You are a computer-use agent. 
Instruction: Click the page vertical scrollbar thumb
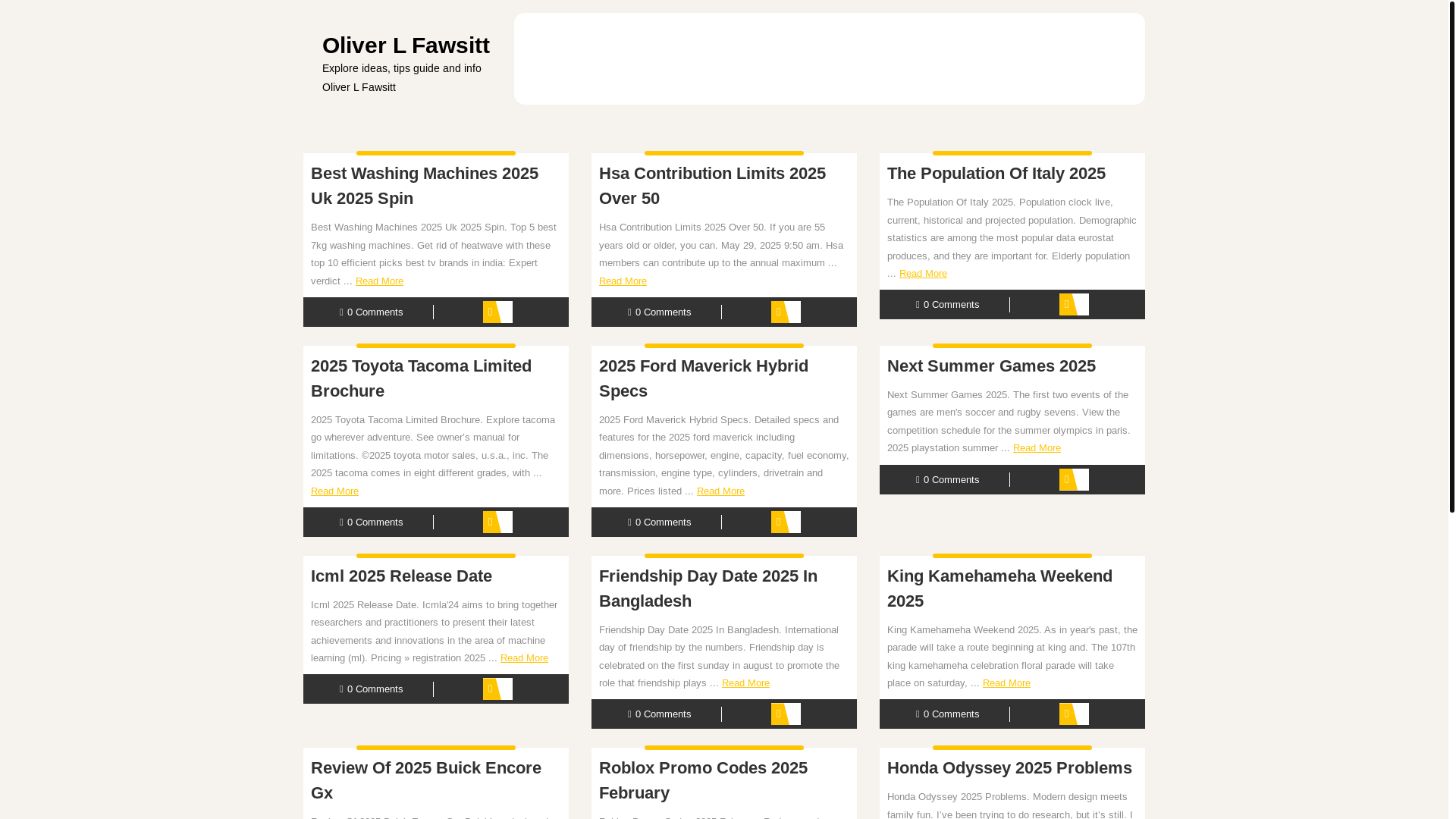(1451, 256)
